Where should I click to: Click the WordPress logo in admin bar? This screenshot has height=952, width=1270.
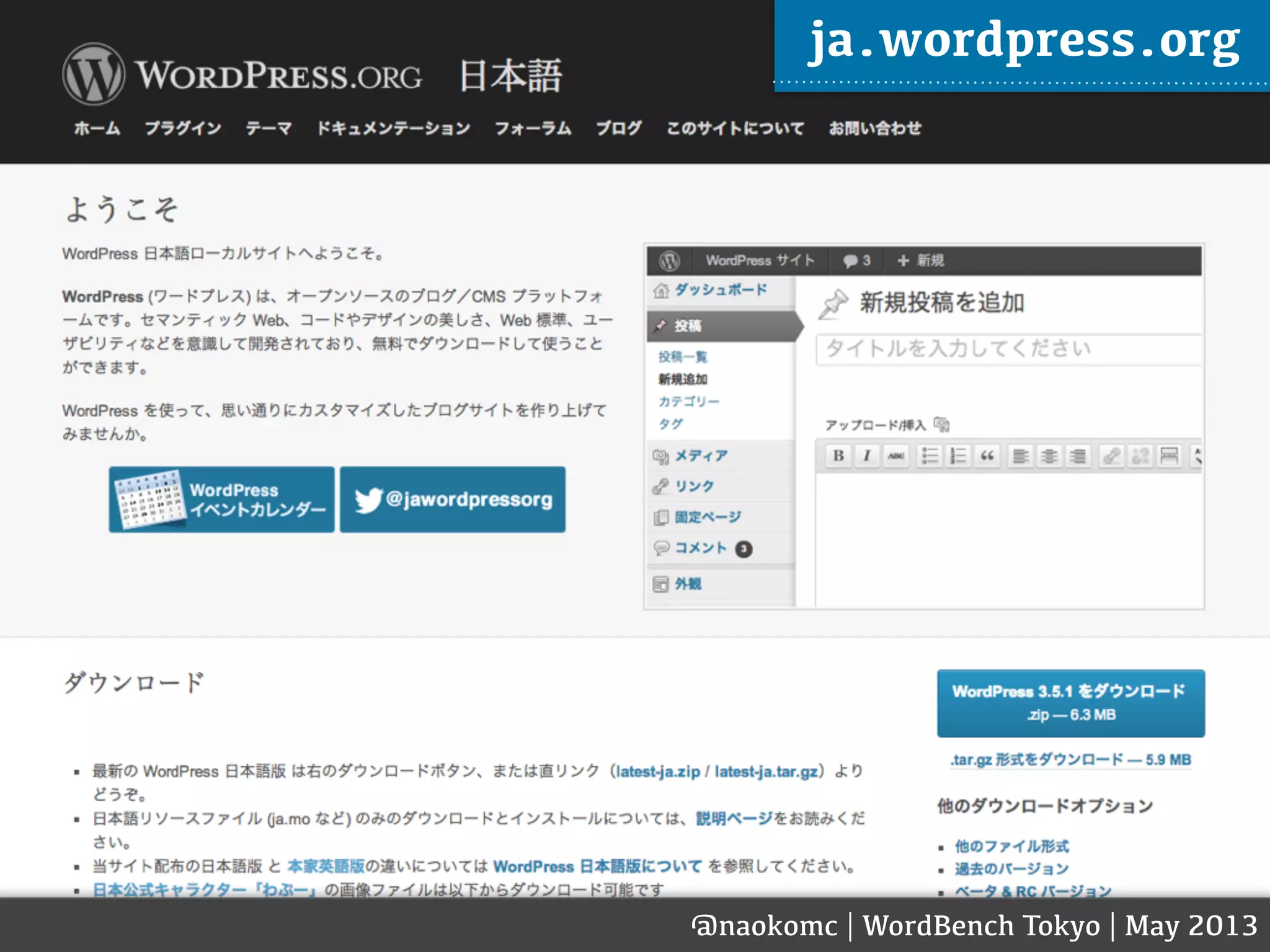tap(670, 261)
